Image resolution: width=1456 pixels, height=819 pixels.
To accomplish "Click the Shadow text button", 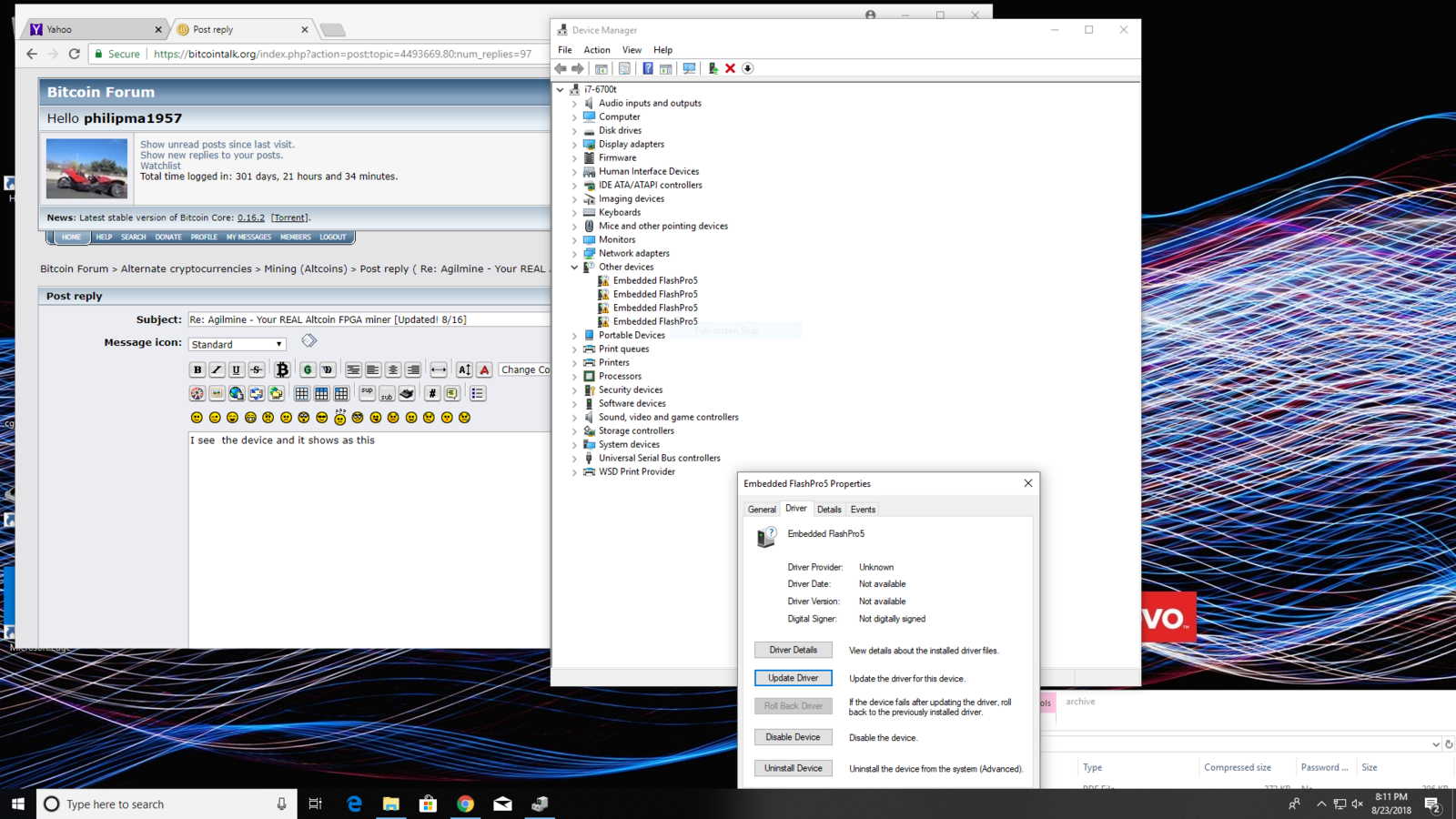I will (328, 369).
